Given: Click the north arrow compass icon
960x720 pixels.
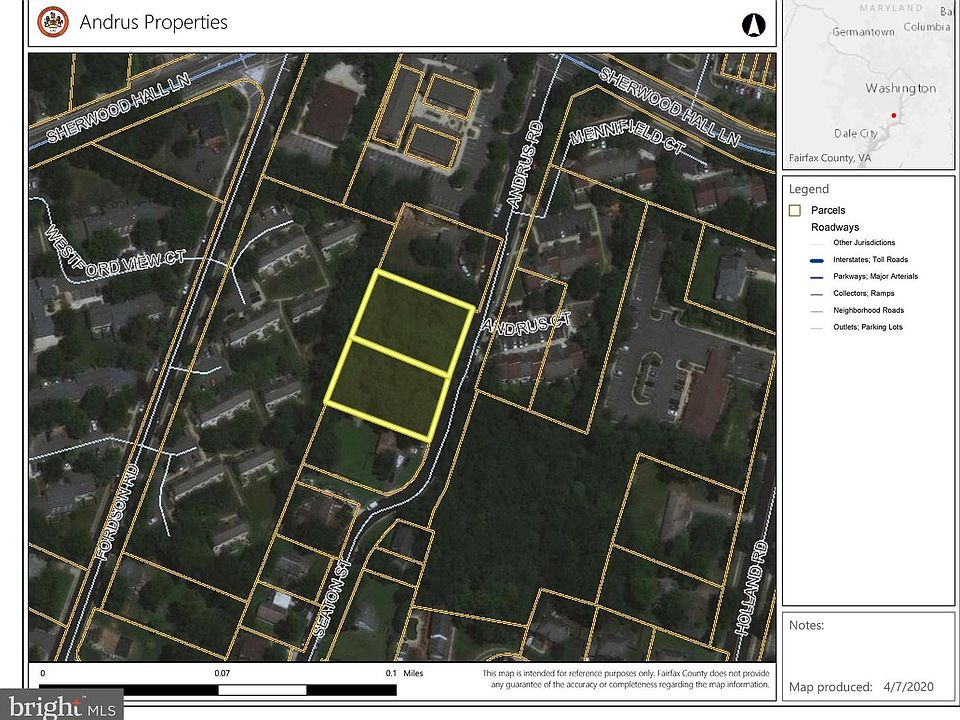Looking at the screenshot, I should (x=754, y=24).
